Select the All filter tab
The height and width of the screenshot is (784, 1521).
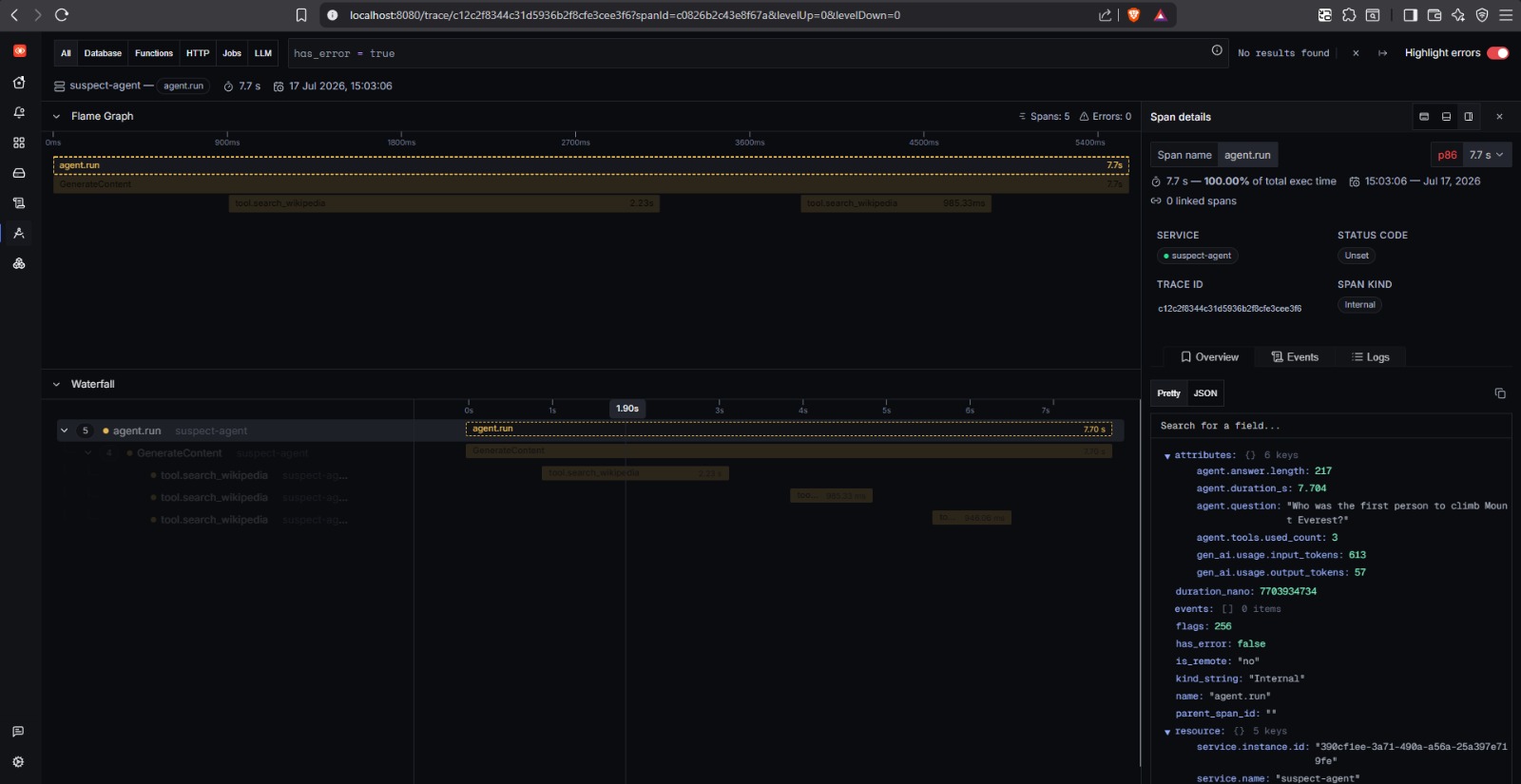pos(66,54)
